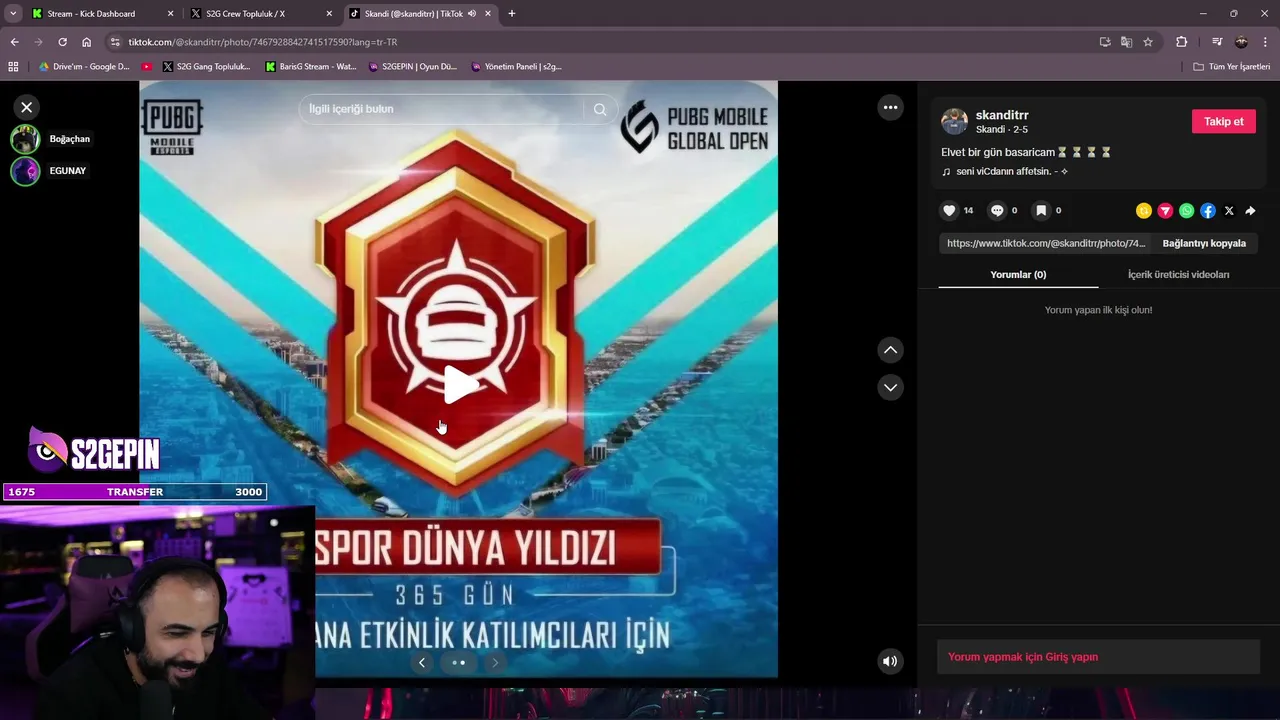1280x720 pixels.
Task: Open the Chrome three-dot menu
Action: click(x=1265, y=42)
